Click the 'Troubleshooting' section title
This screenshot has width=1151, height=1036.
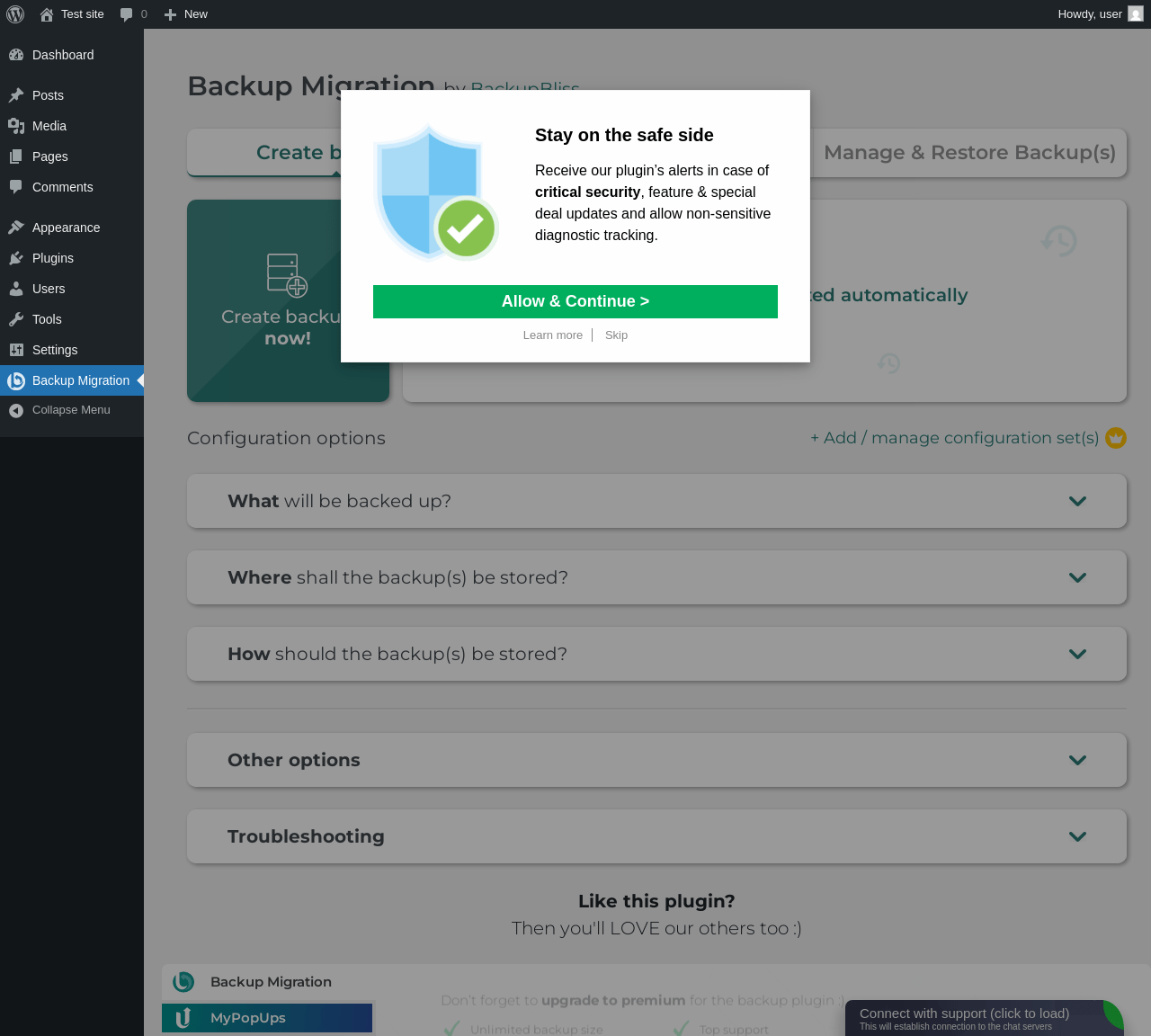(306, 836)
